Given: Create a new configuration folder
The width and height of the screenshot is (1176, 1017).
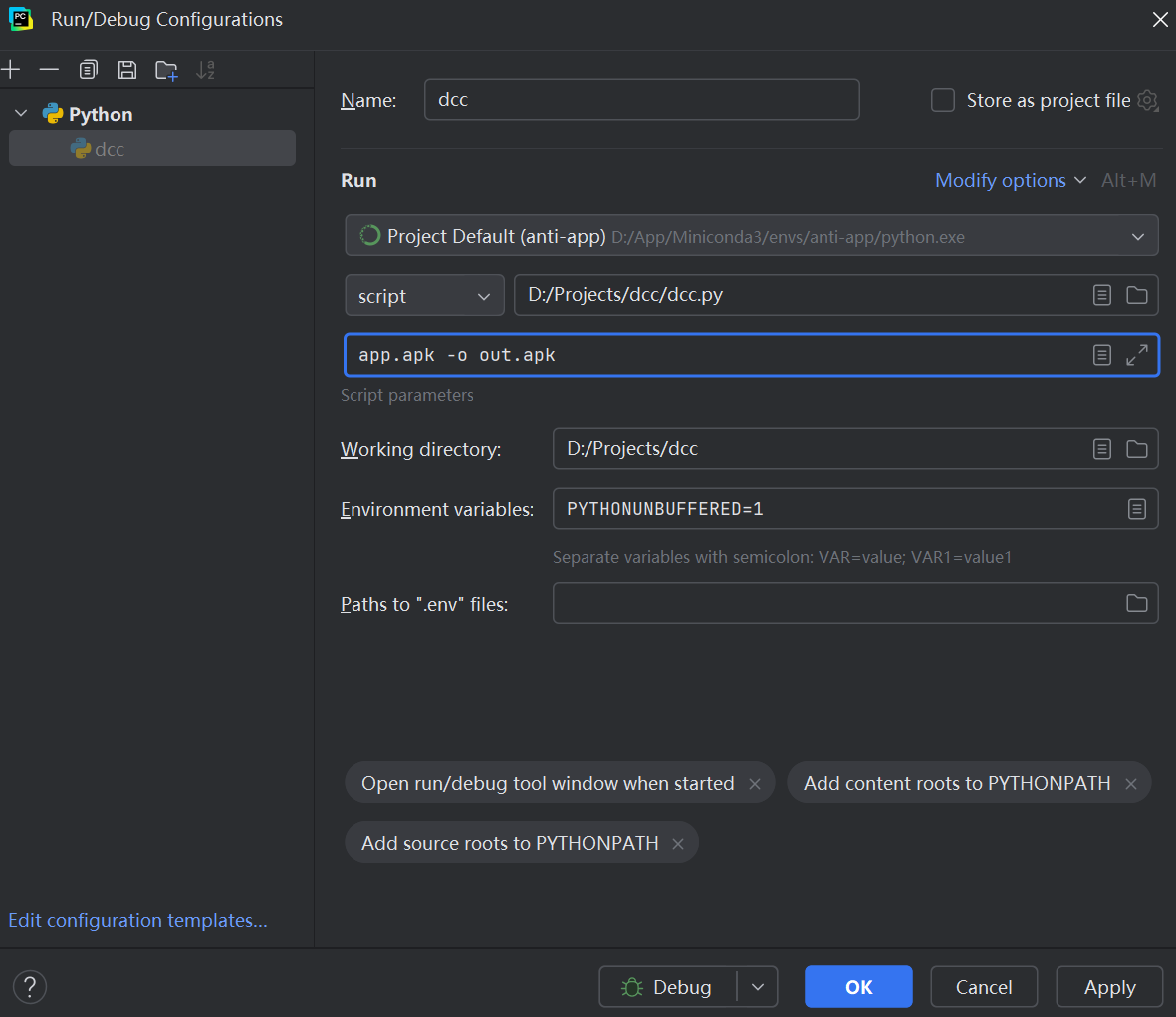Looking at the screenshot, I should pos(166,71).
